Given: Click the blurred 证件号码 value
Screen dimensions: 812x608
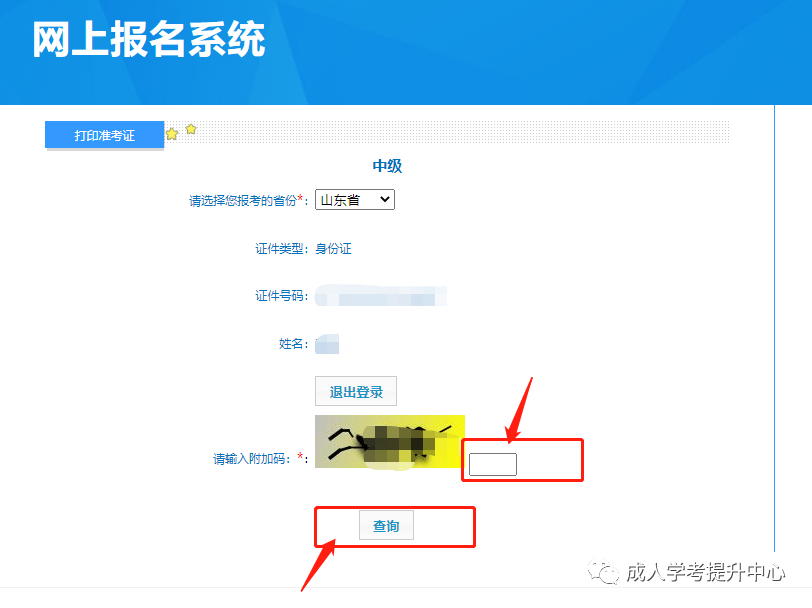Looking at the screenshot, I should click(x=381, y=295).
